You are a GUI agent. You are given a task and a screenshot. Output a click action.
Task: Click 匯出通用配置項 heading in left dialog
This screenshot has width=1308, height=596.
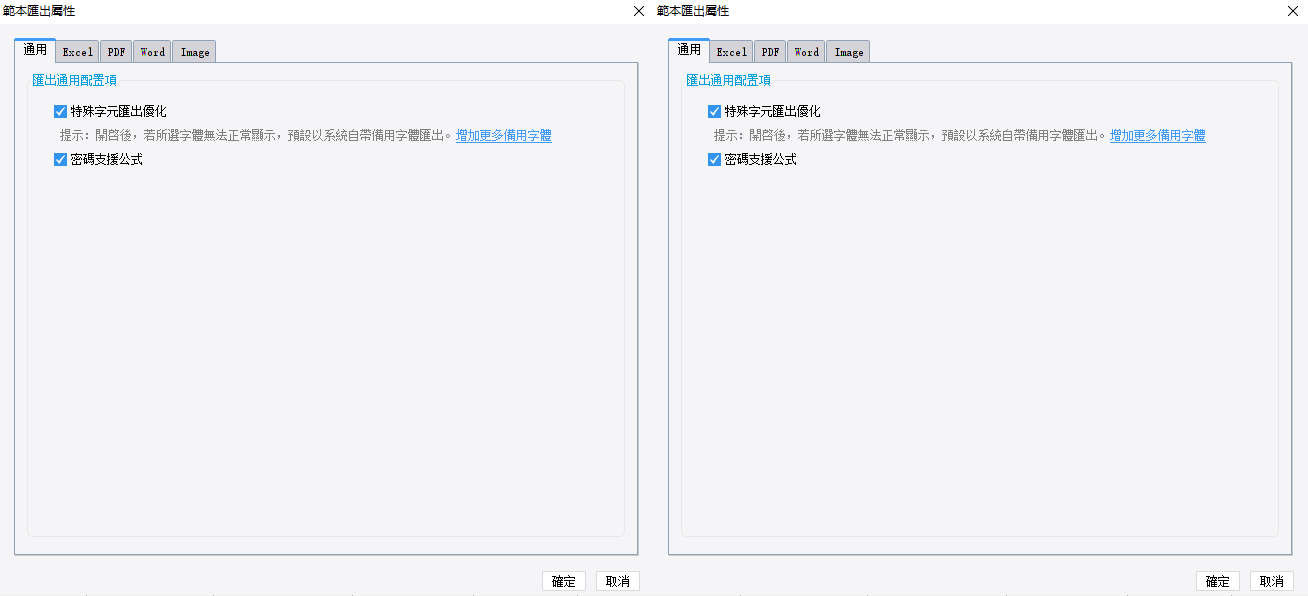pyautogui.click(x=74, y=80)
